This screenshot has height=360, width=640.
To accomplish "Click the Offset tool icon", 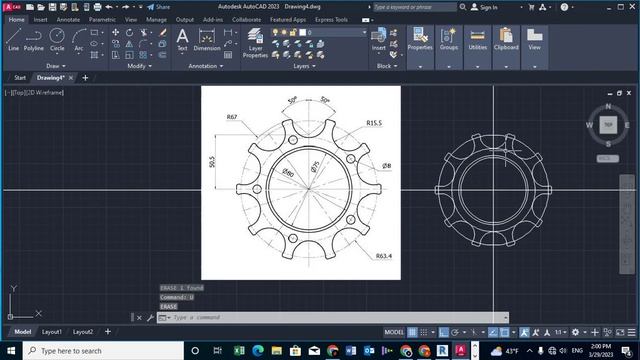I will [x=162, y=55].
